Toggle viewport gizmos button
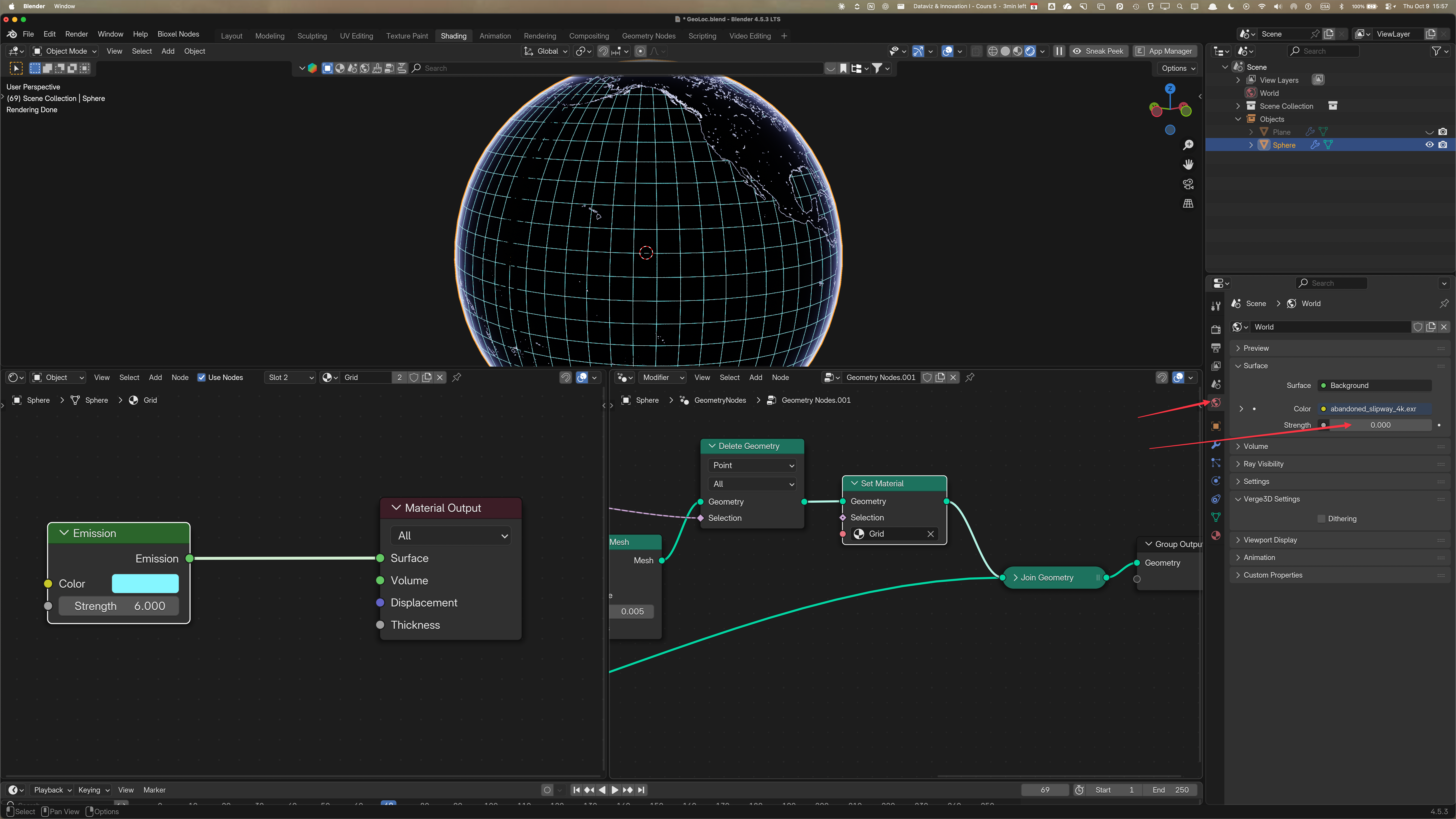Image resolution: width=1456 pixels, height=819 pixels. pyautogui.click(x=918, y=51)
